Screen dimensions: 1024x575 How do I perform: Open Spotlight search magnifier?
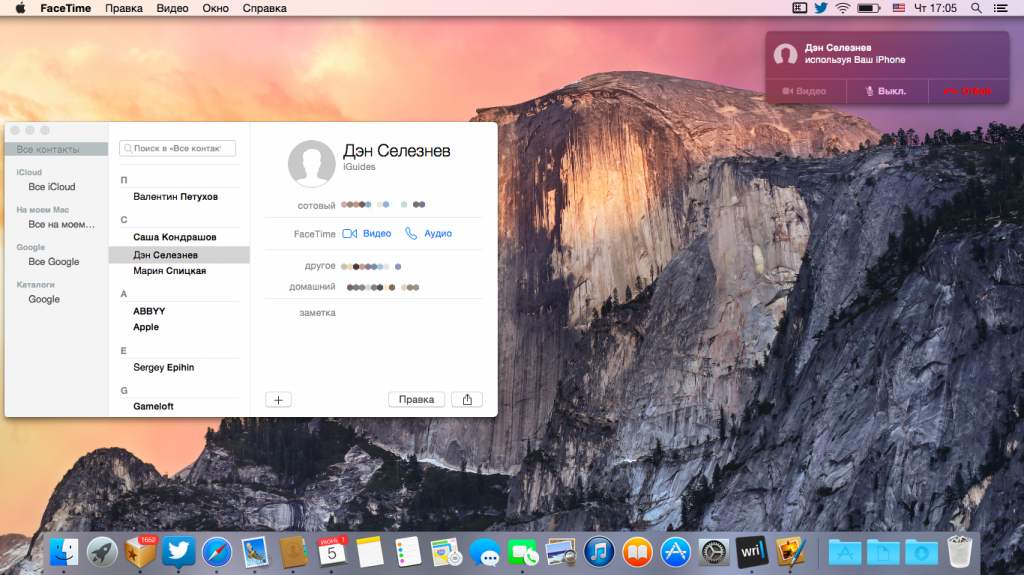[x=976, y=8]
